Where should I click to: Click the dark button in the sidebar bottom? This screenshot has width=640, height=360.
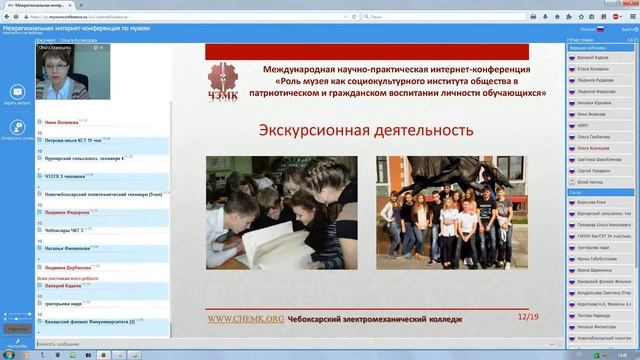click(x=18, y=329)
